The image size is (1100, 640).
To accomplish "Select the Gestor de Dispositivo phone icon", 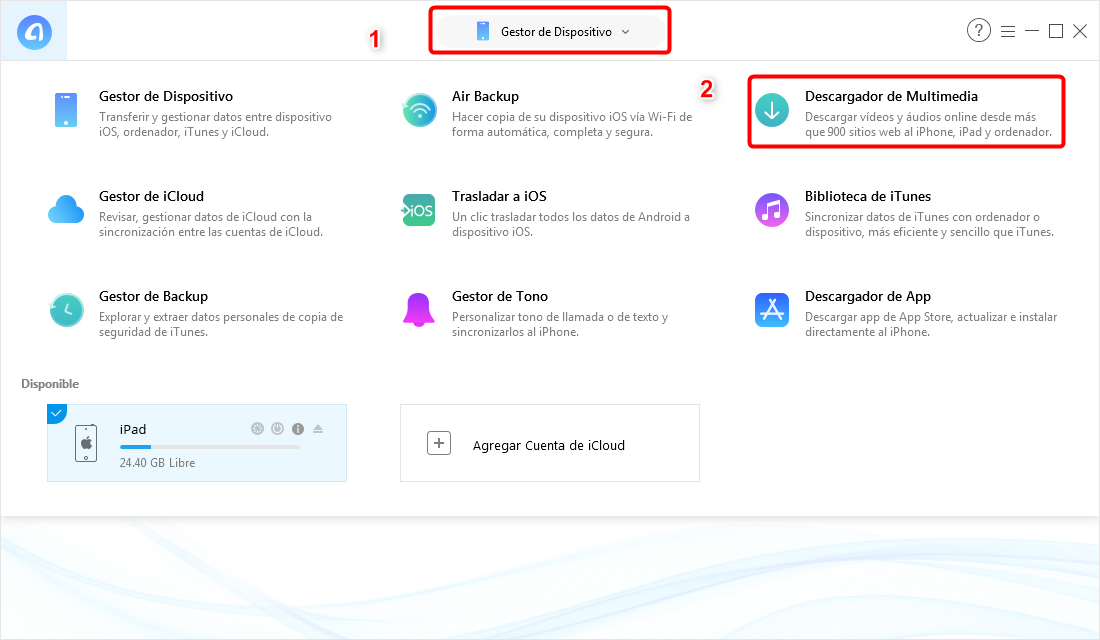I will 66,110.
